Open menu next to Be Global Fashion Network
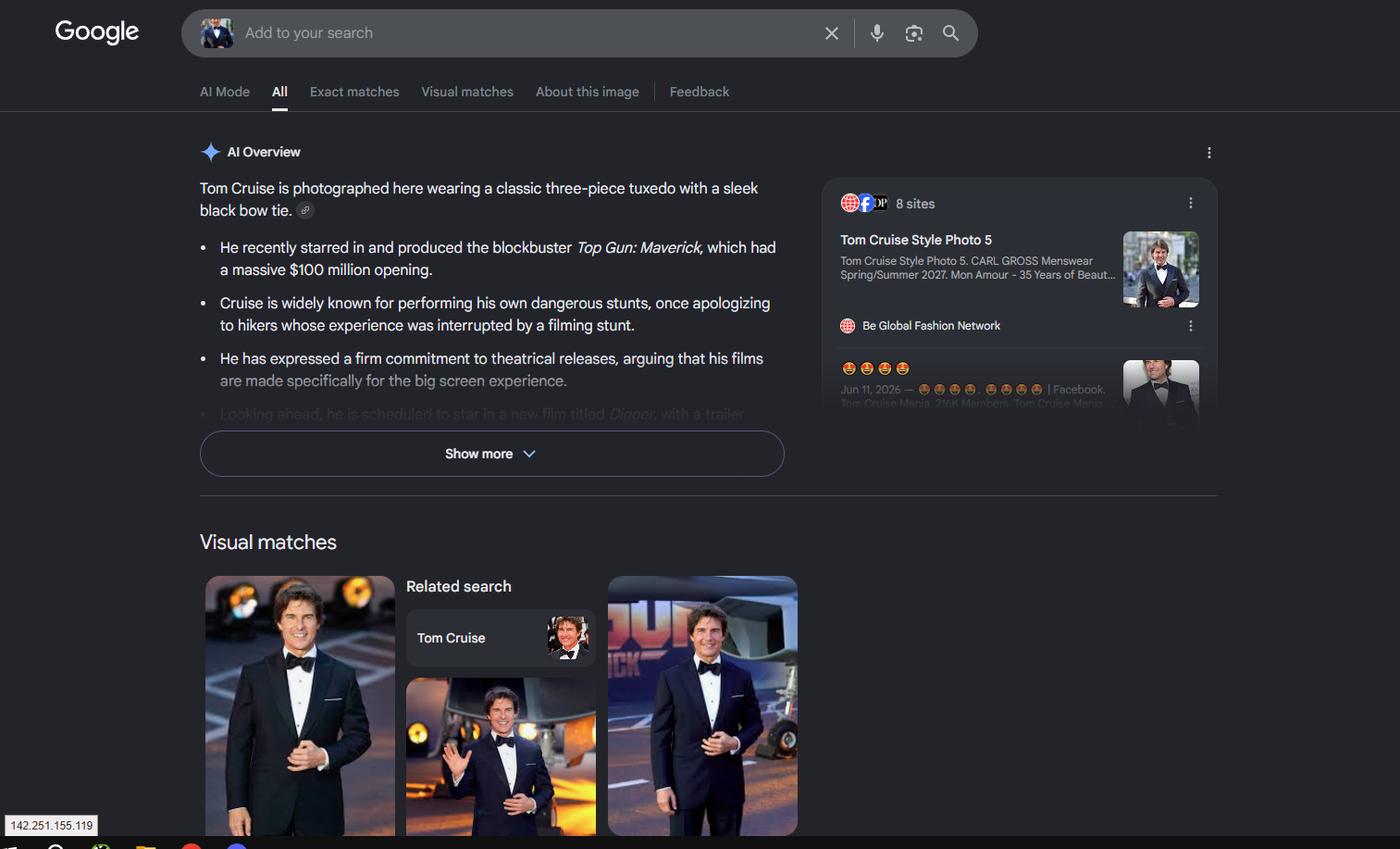Viewport: 1400px width, 849px height. pyautogui.click(x=1191, y=326)
